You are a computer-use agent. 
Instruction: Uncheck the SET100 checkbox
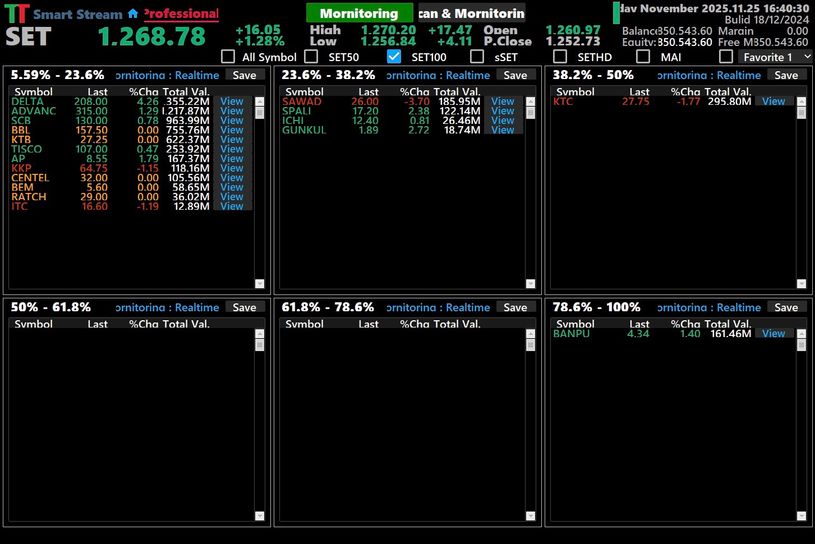(x=394, y=57)
